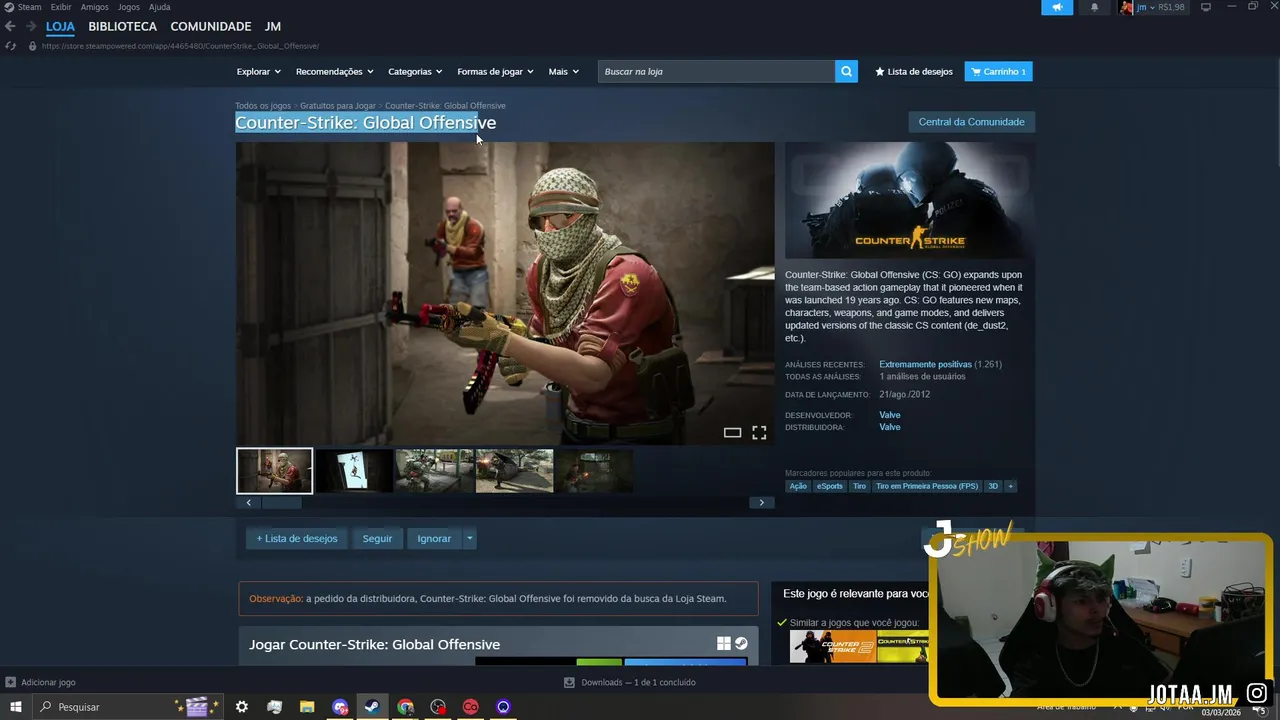Viewport: 1280px width, 720px height.
Task: Expand Formas de jogar dropdown
Action: point(495,71)
